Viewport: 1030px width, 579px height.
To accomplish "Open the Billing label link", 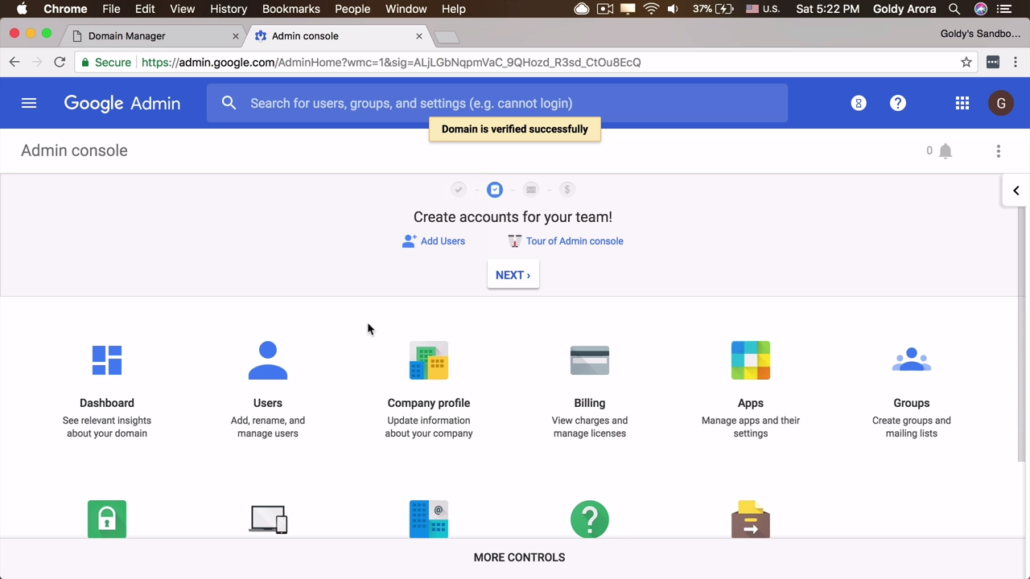I will coord(589,403).
